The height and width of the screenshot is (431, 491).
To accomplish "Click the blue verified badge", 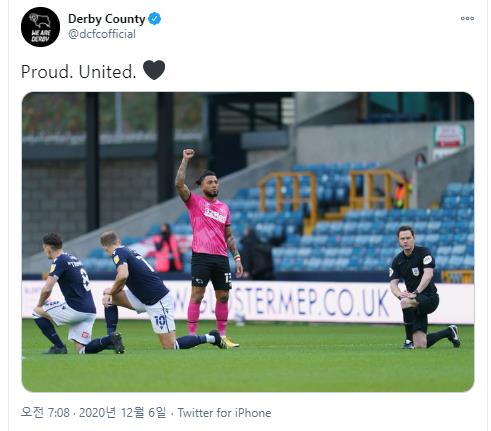I will 155,19.
